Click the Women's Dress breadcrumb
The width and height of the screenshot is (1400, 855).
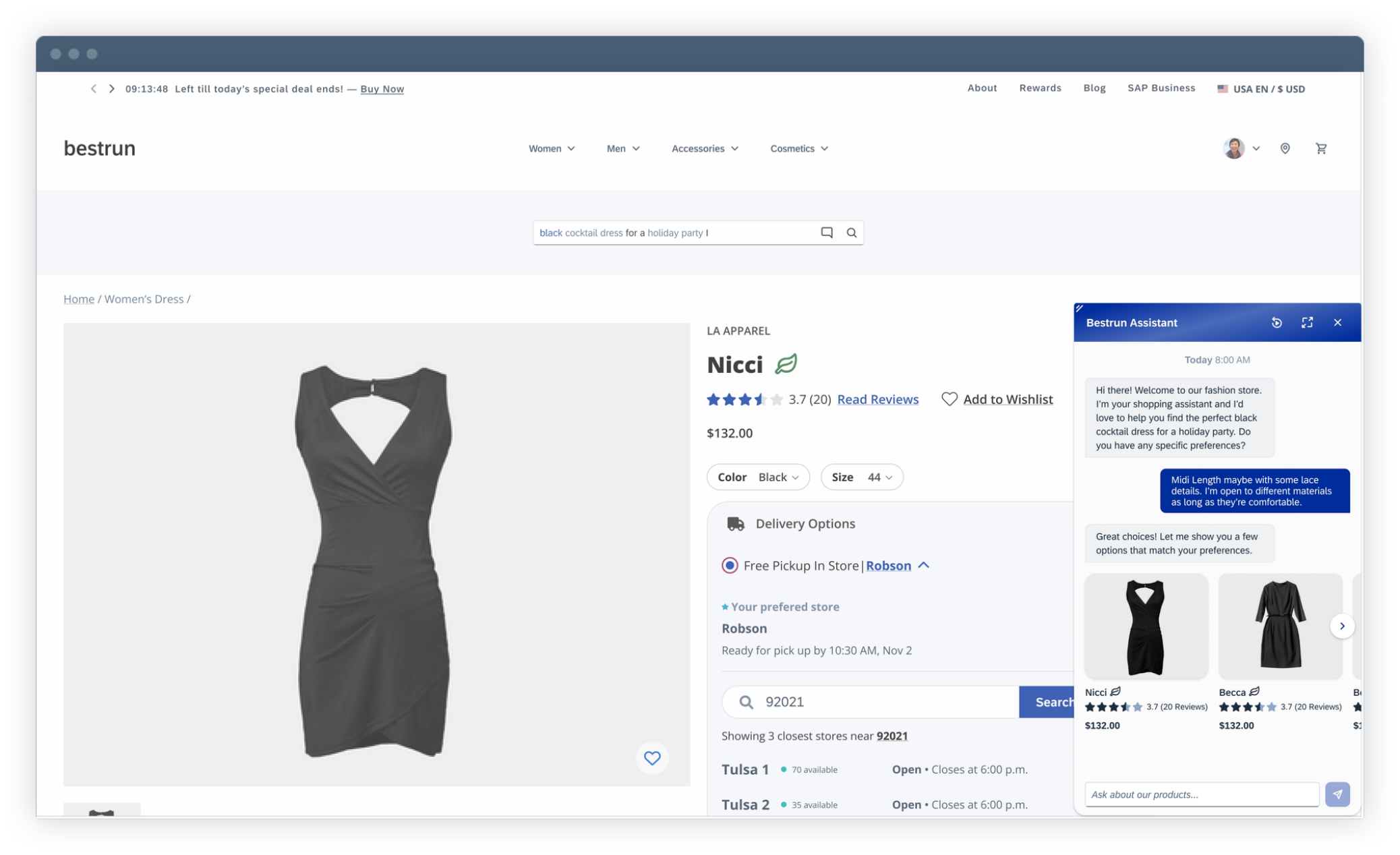coord(144,299)
